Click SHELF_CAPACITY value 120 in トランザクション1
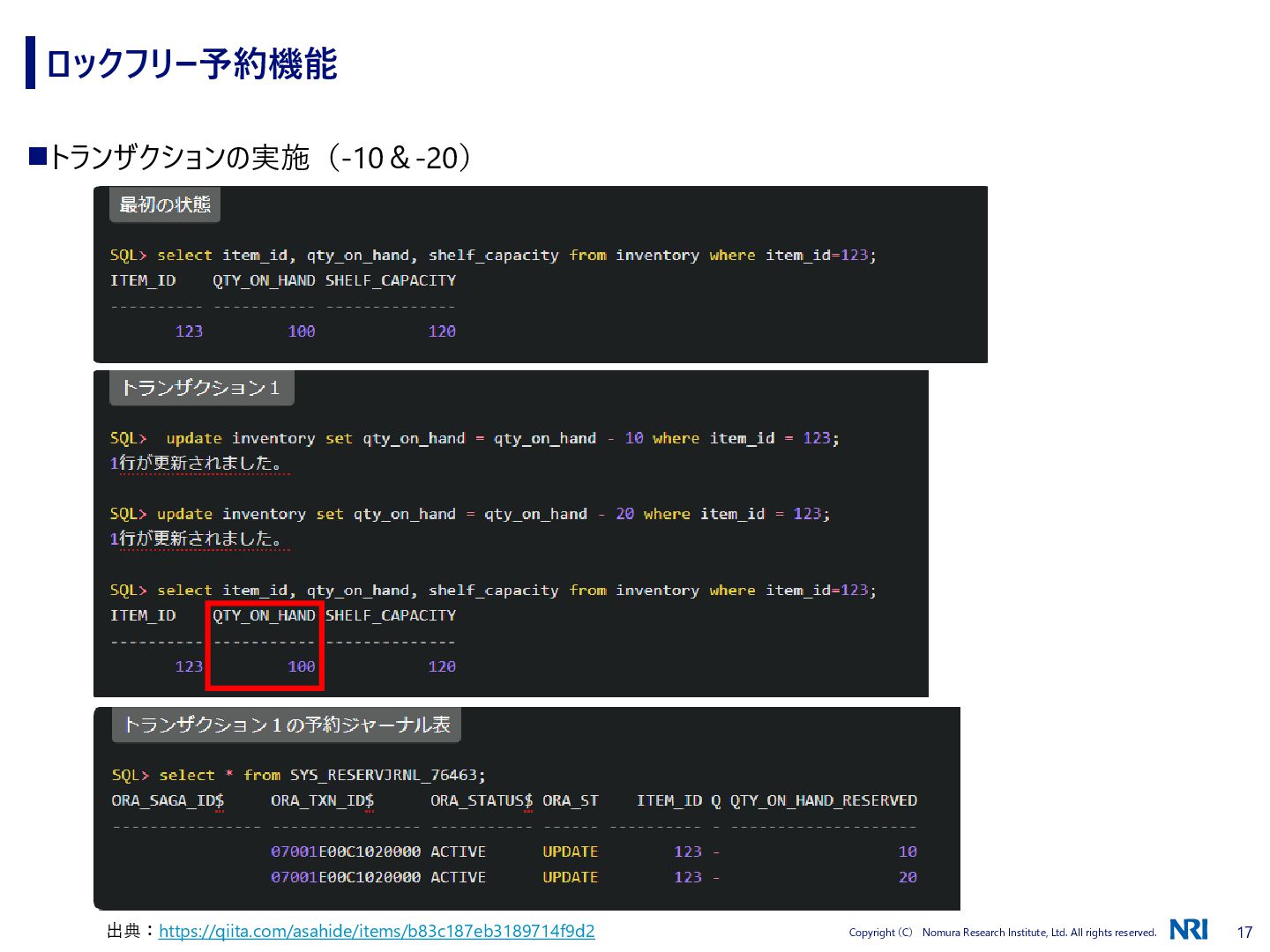Viewport: 1270px width, 952px height. click(442, 666)
